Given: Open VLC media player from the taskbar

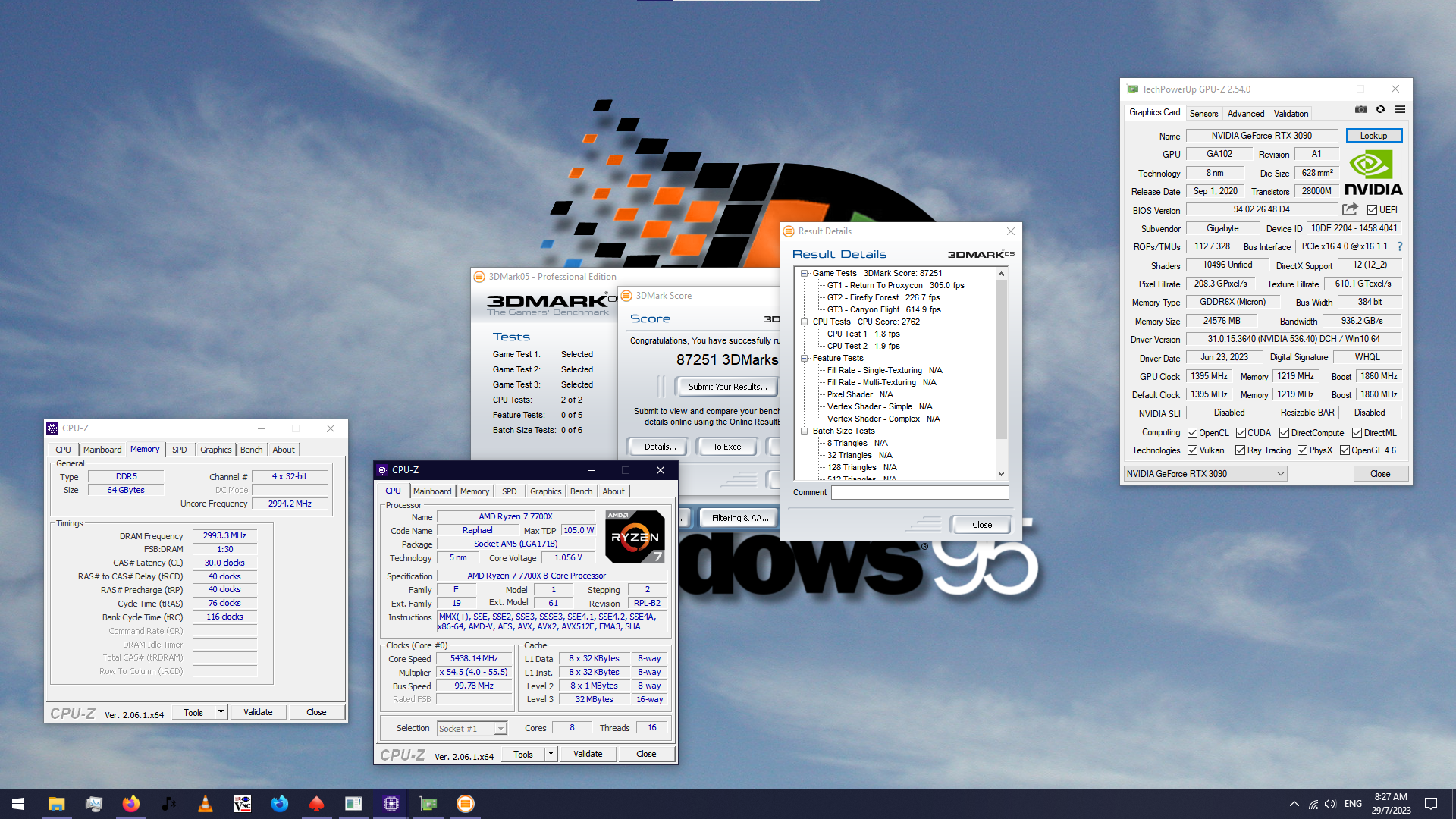Looking at the screenshot, I should tap(205, 804).
